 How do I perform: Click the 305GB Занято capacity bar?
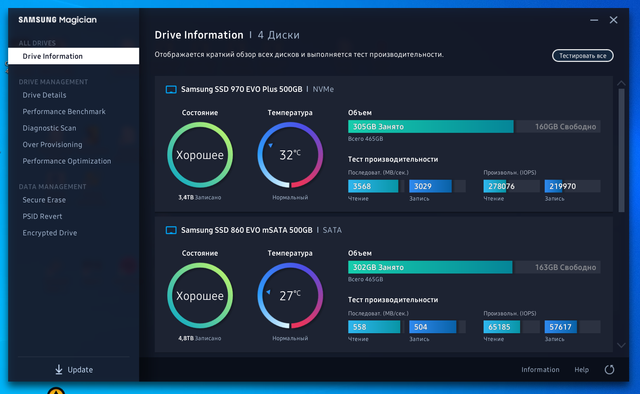coord(431,127)
